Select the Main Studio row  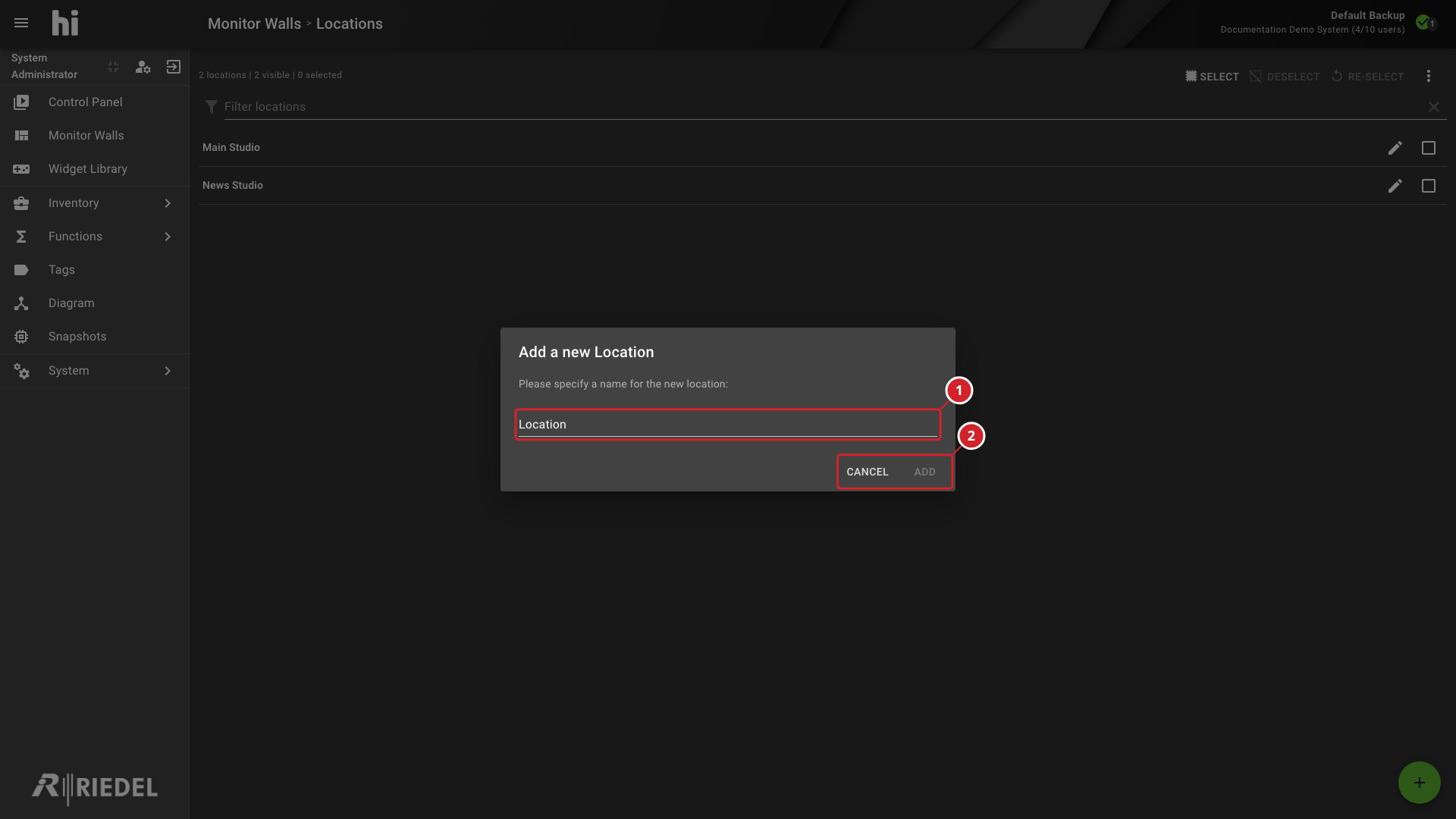pos(823,148)
